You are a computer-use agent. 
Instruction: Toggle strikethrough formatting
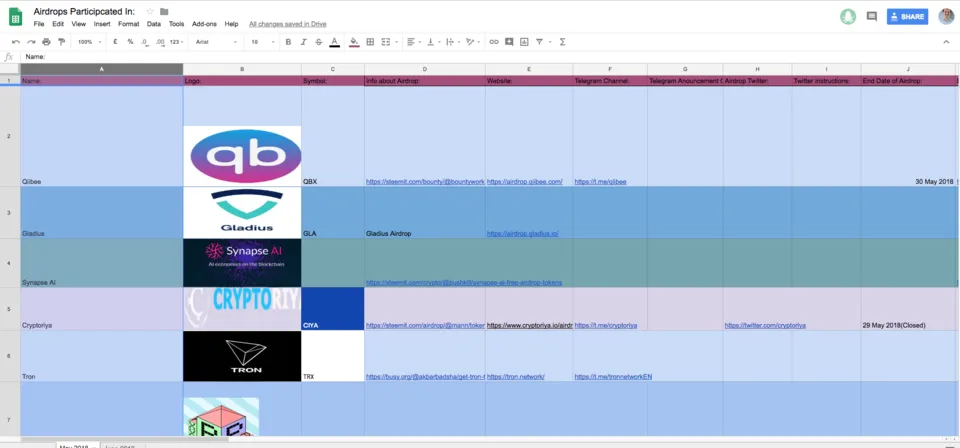coord(318,42)
